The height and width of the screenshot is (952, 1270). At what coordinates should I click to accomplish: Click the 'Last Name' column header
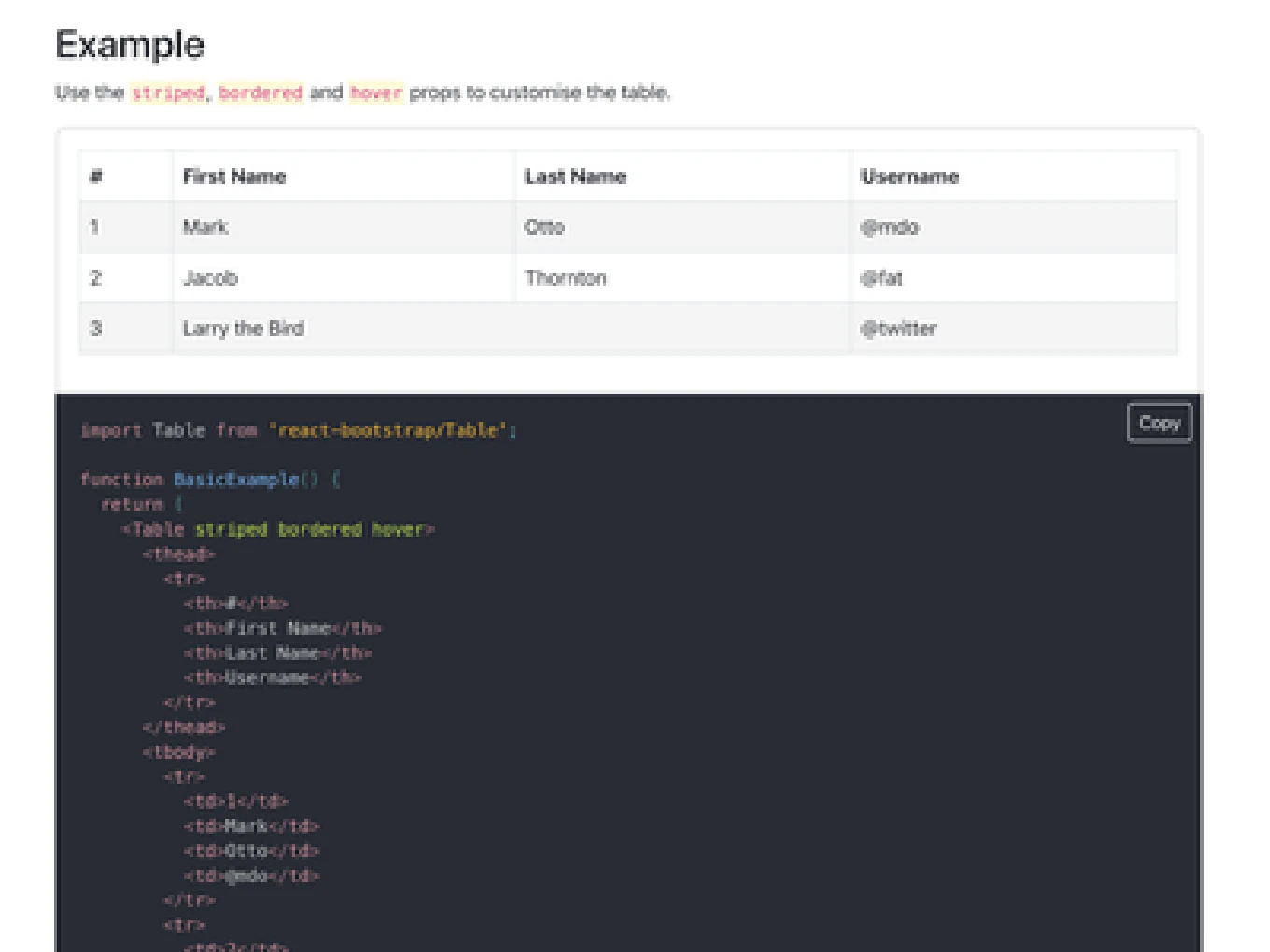683,176
